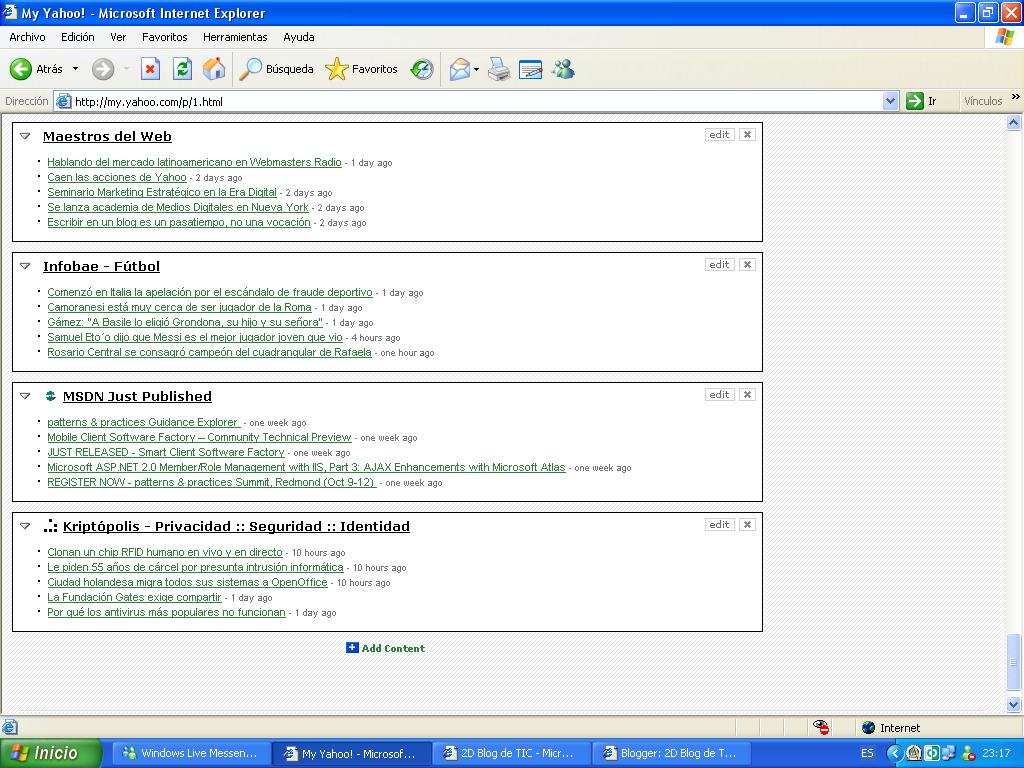This screenshot has width=1024, height=768.
Task: Click the MSDN feed icon beside its title
Action: [50, 396]
